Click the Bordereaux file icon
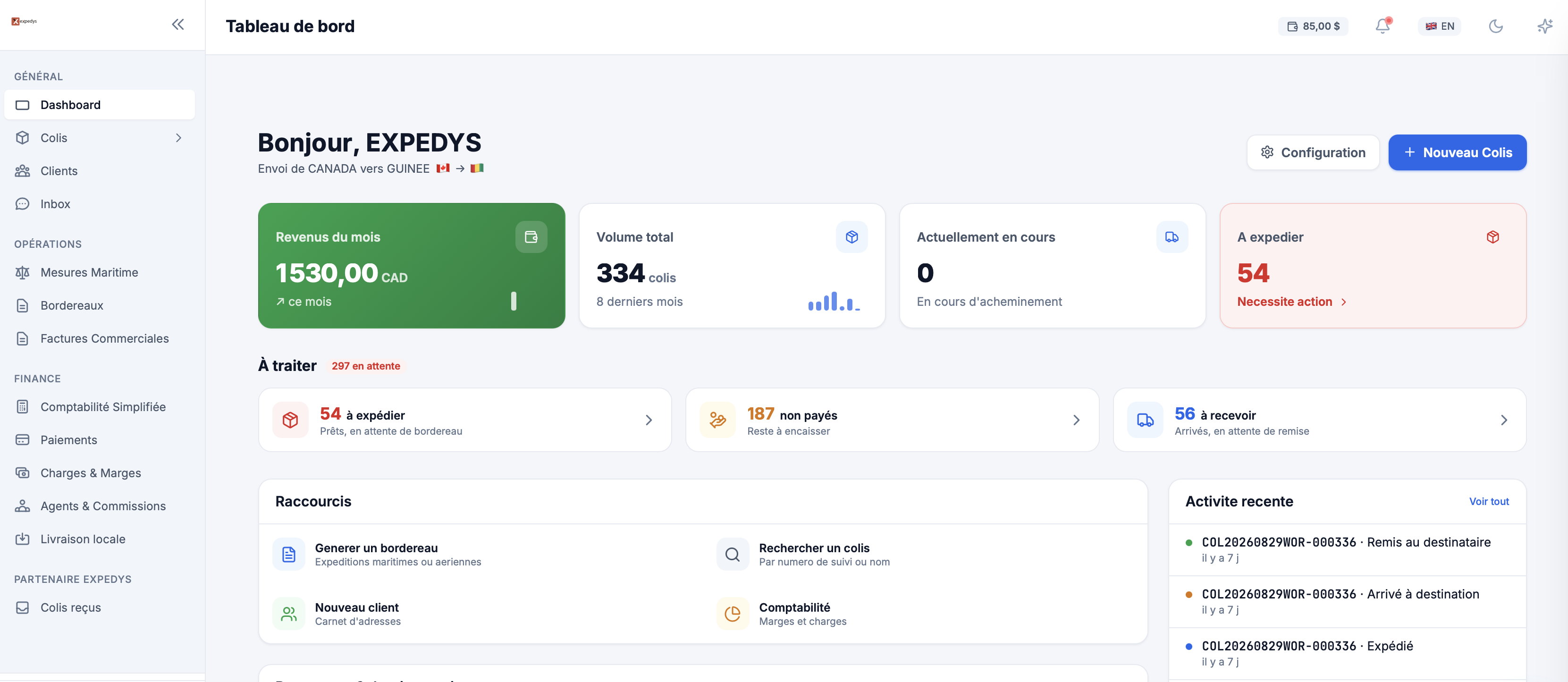Image resolution: width=1568 pixels, height=682 pixels. point(23,305)
